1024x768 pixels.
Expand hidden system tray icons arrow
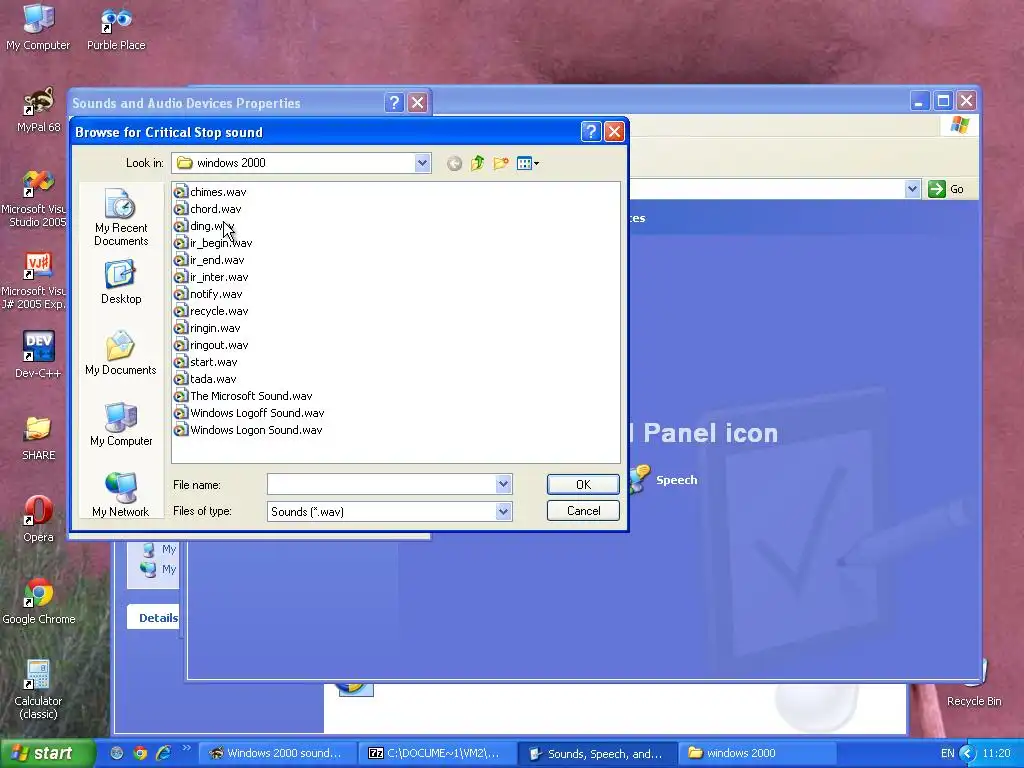968,753
